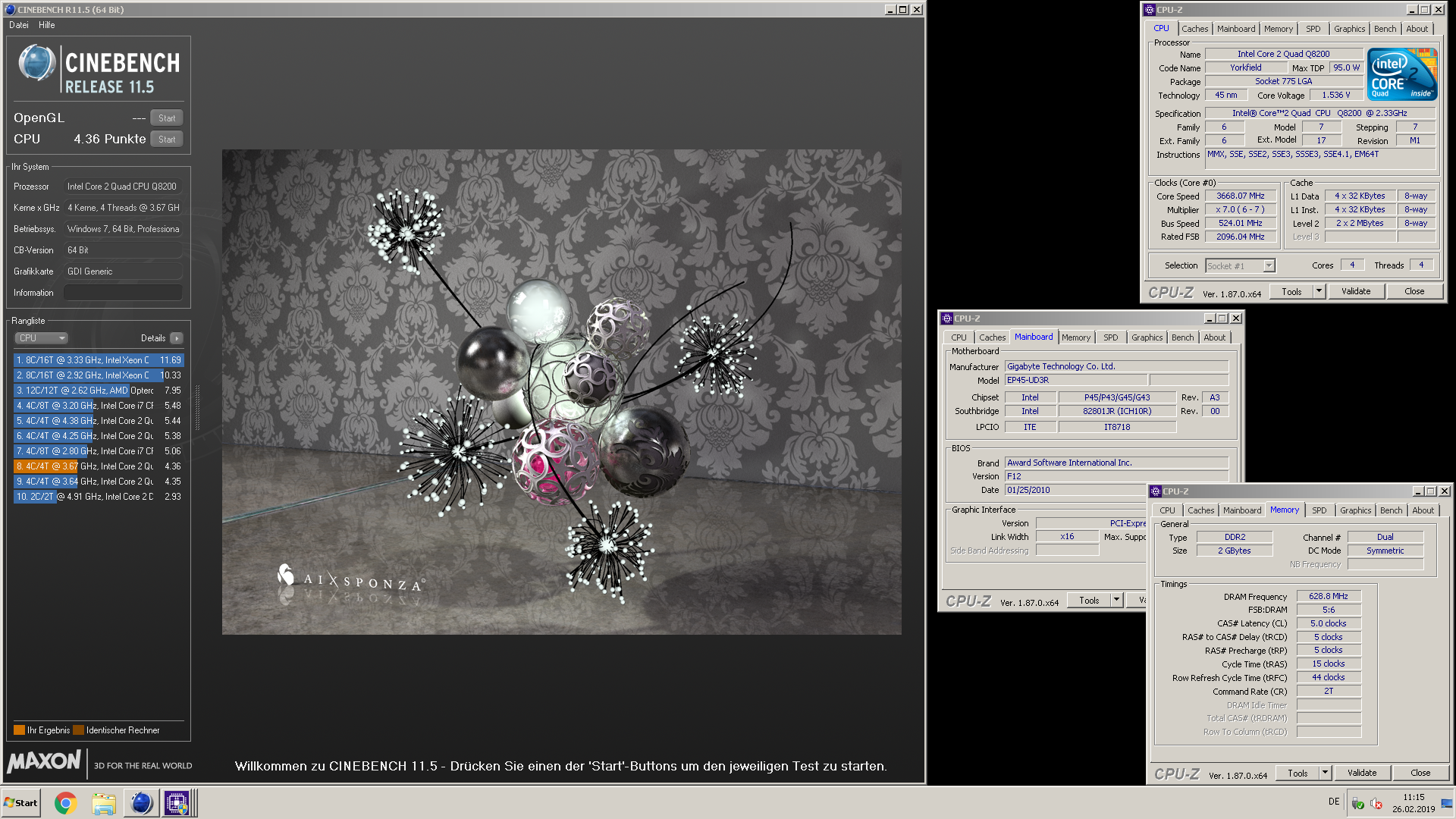Image resolution: width=1456 pixels, height=819 pixels.
Task: Click the network tray icon by the clock
Action: 1447,803
